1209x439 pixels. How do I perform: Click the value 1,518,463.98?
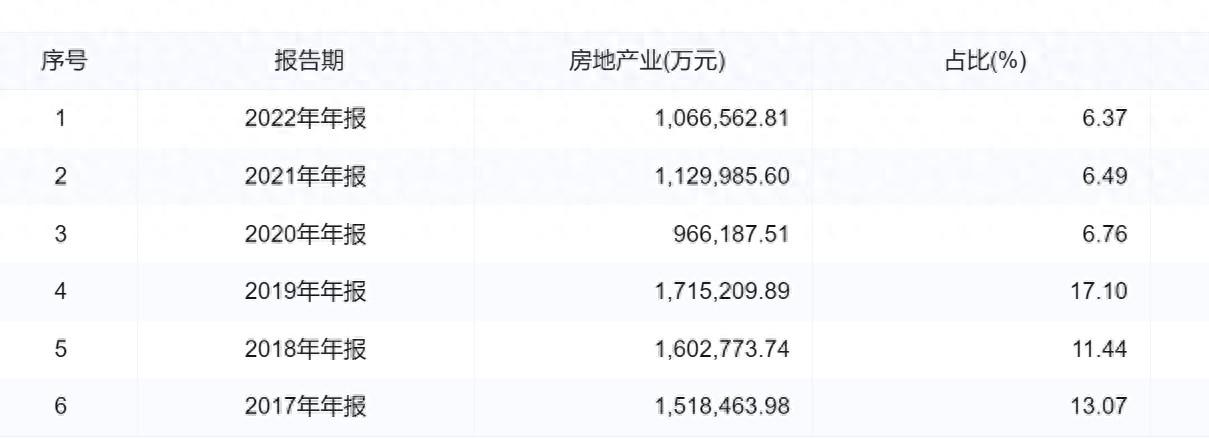722,408
